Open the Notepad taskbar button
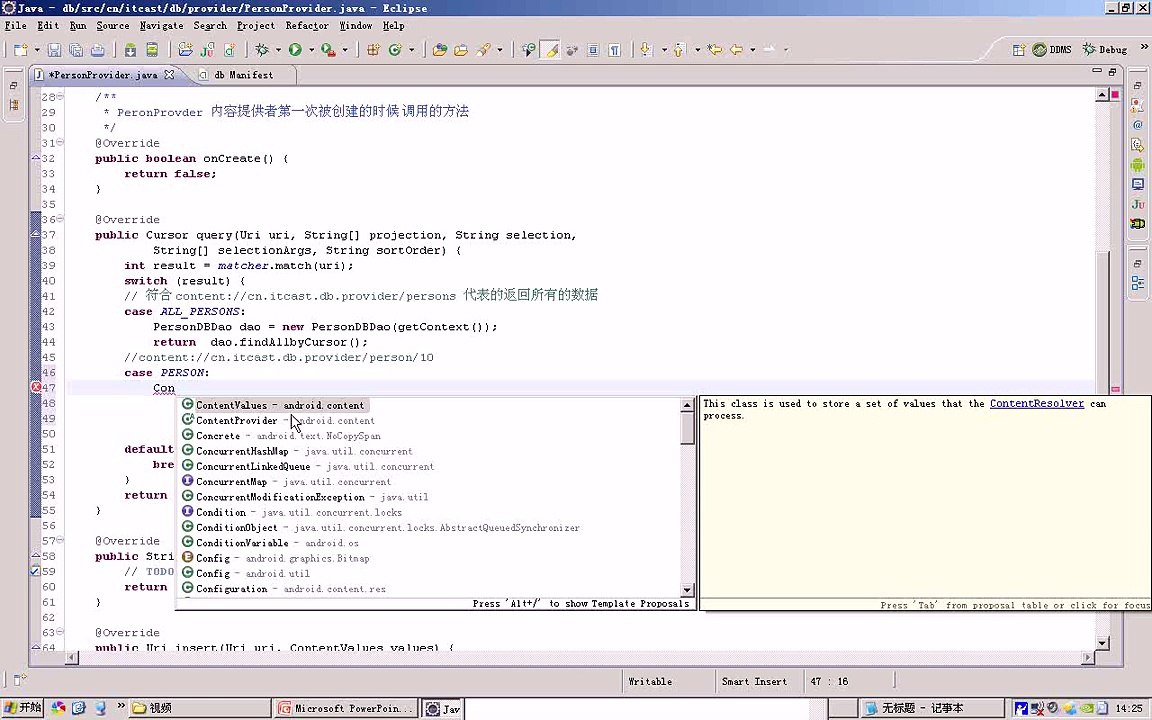The image size is (1152, 720). [932, 708]
